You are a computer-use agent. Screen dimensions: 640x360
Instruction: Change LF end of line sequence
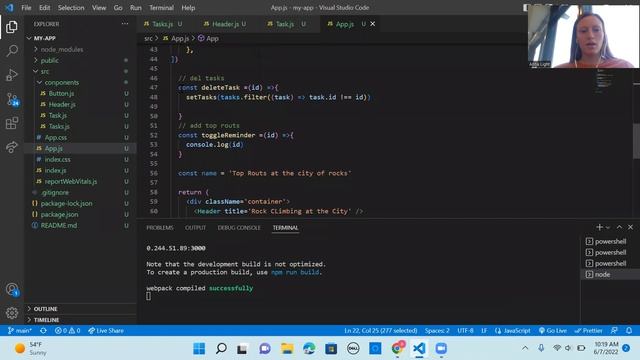484,331
